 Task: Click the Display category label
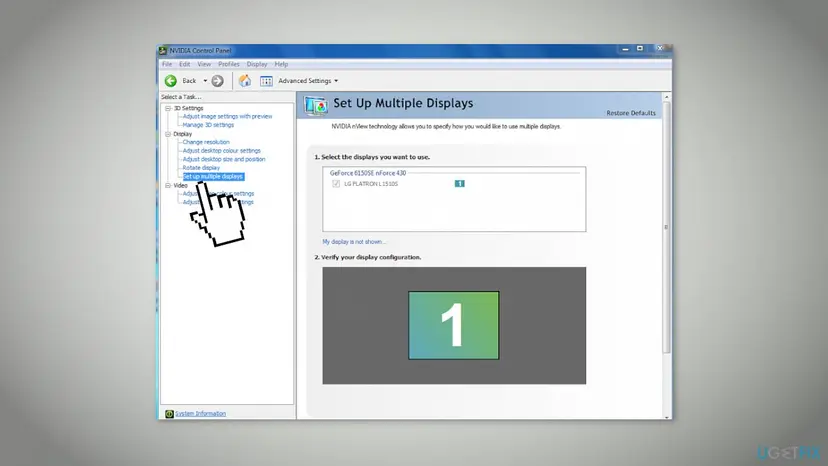(x=183, y=134)
